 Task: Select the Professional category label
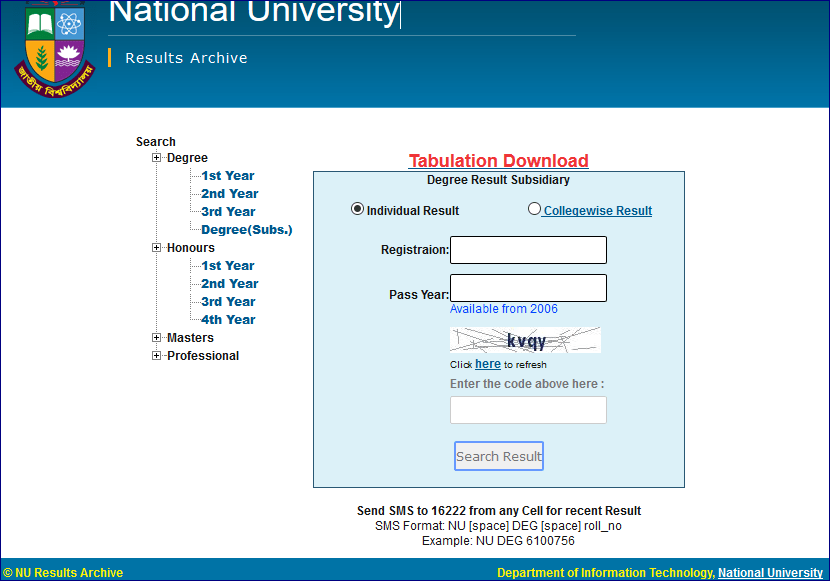(203, 356)
